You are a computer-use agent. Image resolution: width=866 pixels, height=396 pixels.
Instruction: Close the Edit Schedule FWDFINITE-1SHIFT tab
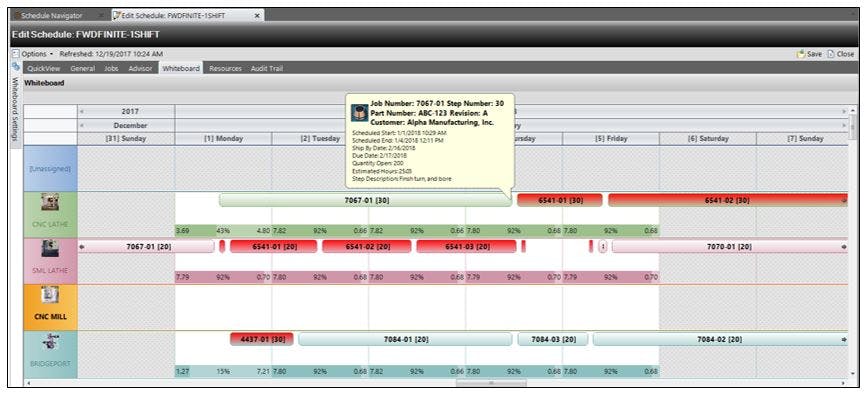pos(257,16)
